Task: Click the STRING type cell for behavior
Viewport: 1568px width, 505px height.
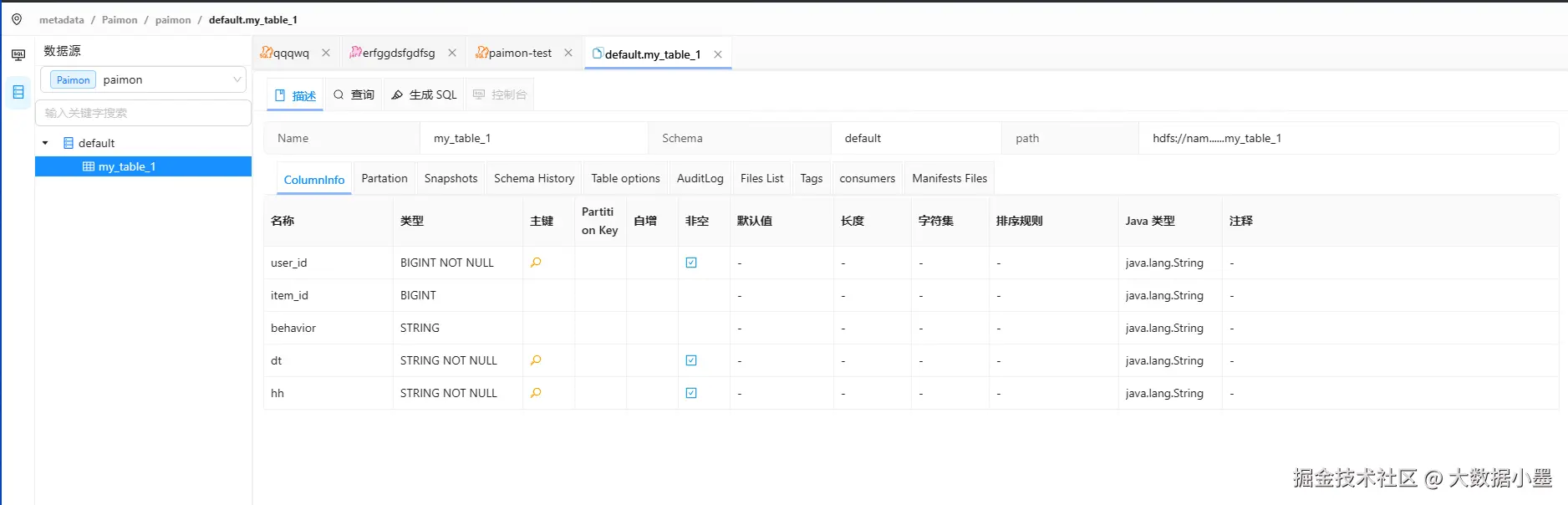Action: point(458,328)
